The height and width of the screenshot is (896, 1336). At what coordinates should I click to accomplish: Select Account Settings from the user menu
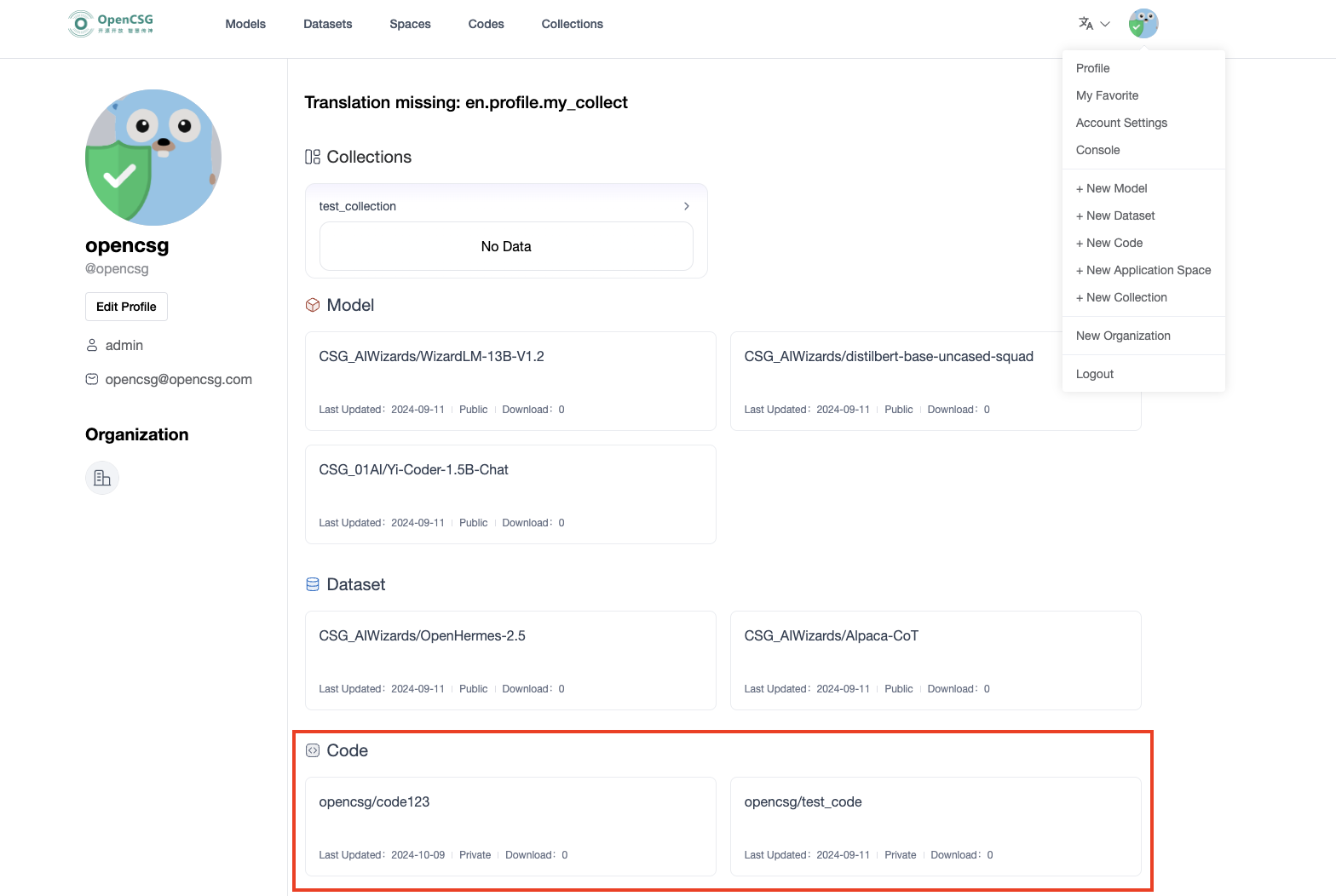1121,123
